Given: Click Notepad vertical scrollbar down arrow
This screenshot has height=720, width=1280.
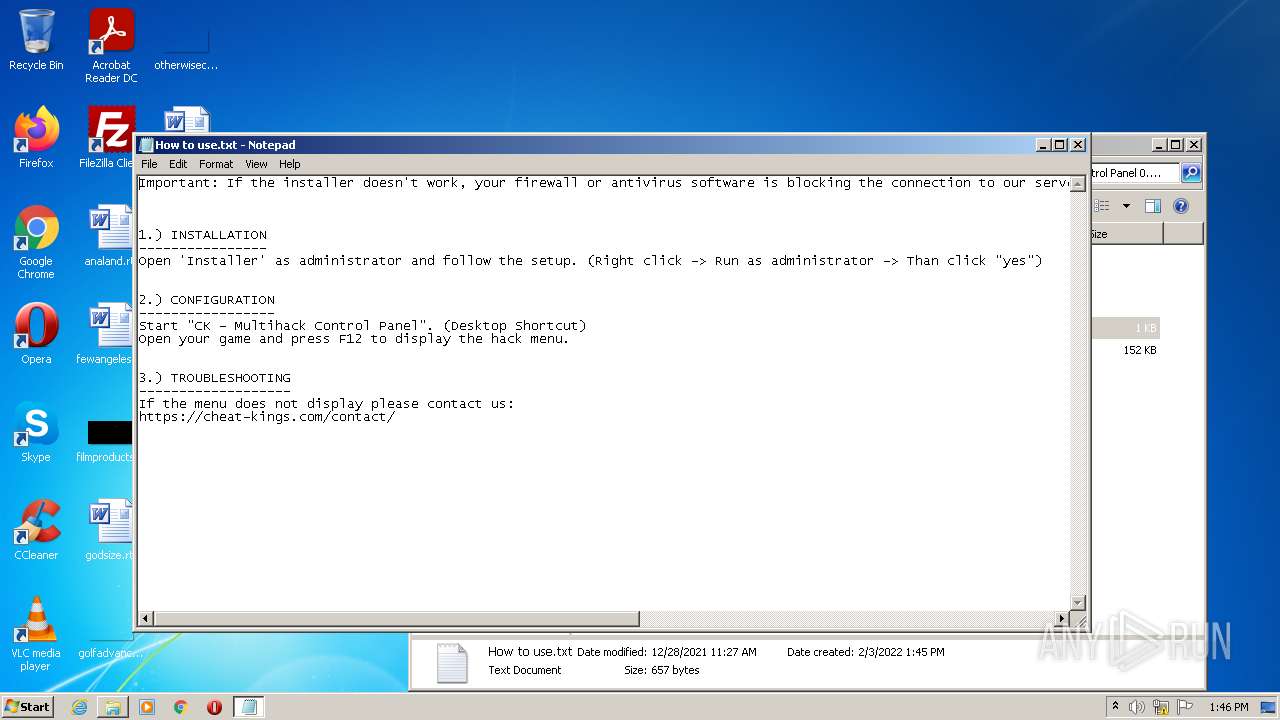Looking at the screenshot, I should click(1078, 602).
